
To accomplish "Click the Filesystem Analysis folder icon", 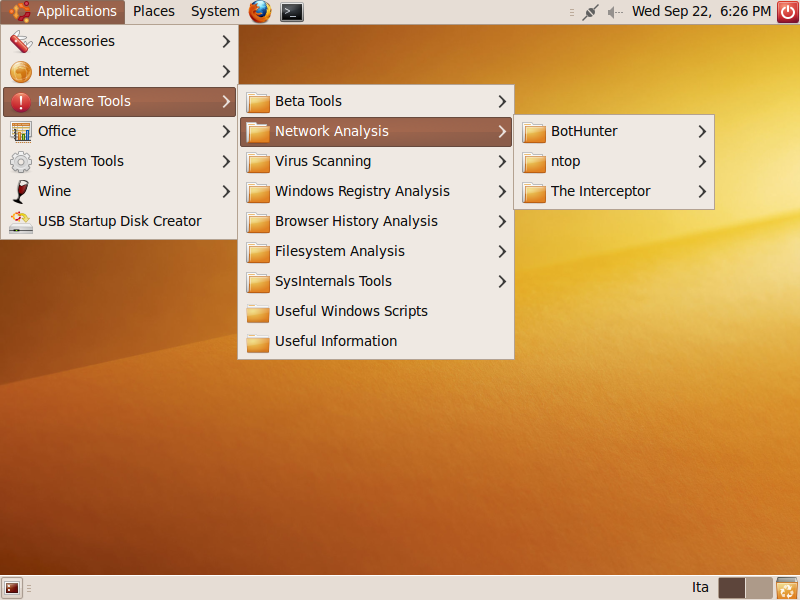I will [258, 253].
